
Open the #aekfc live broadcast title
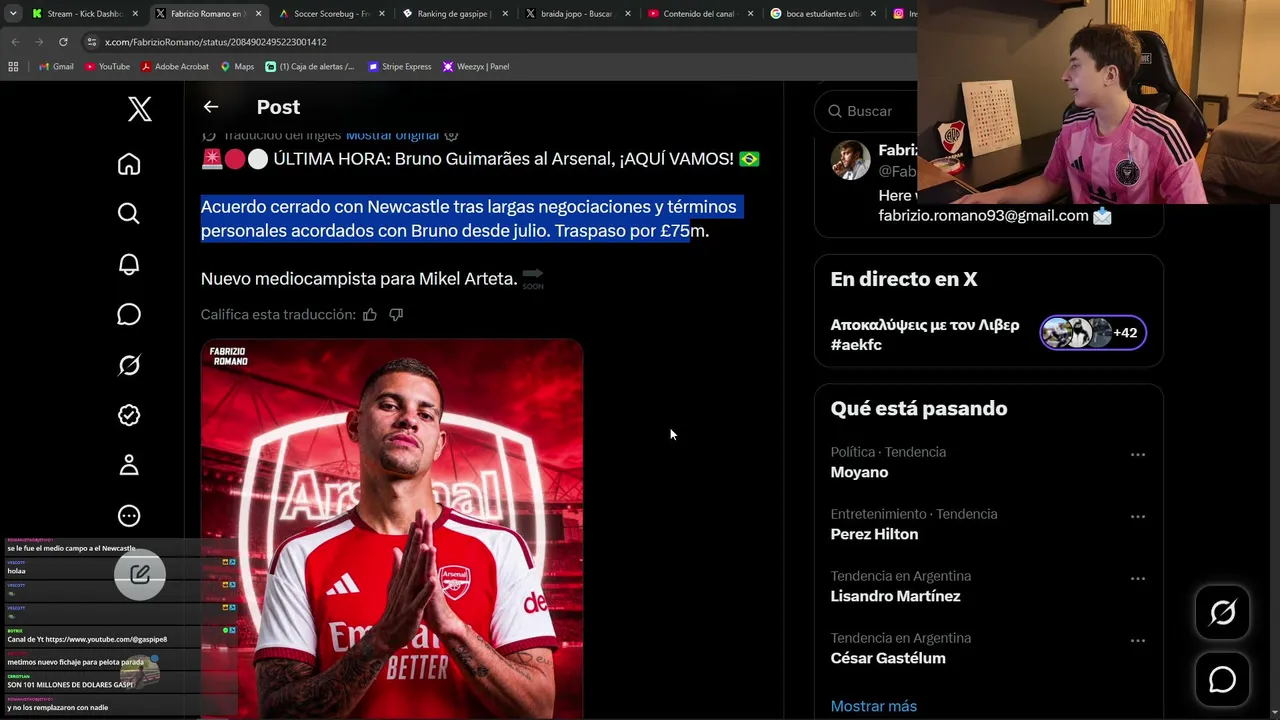tap(925, 335)
